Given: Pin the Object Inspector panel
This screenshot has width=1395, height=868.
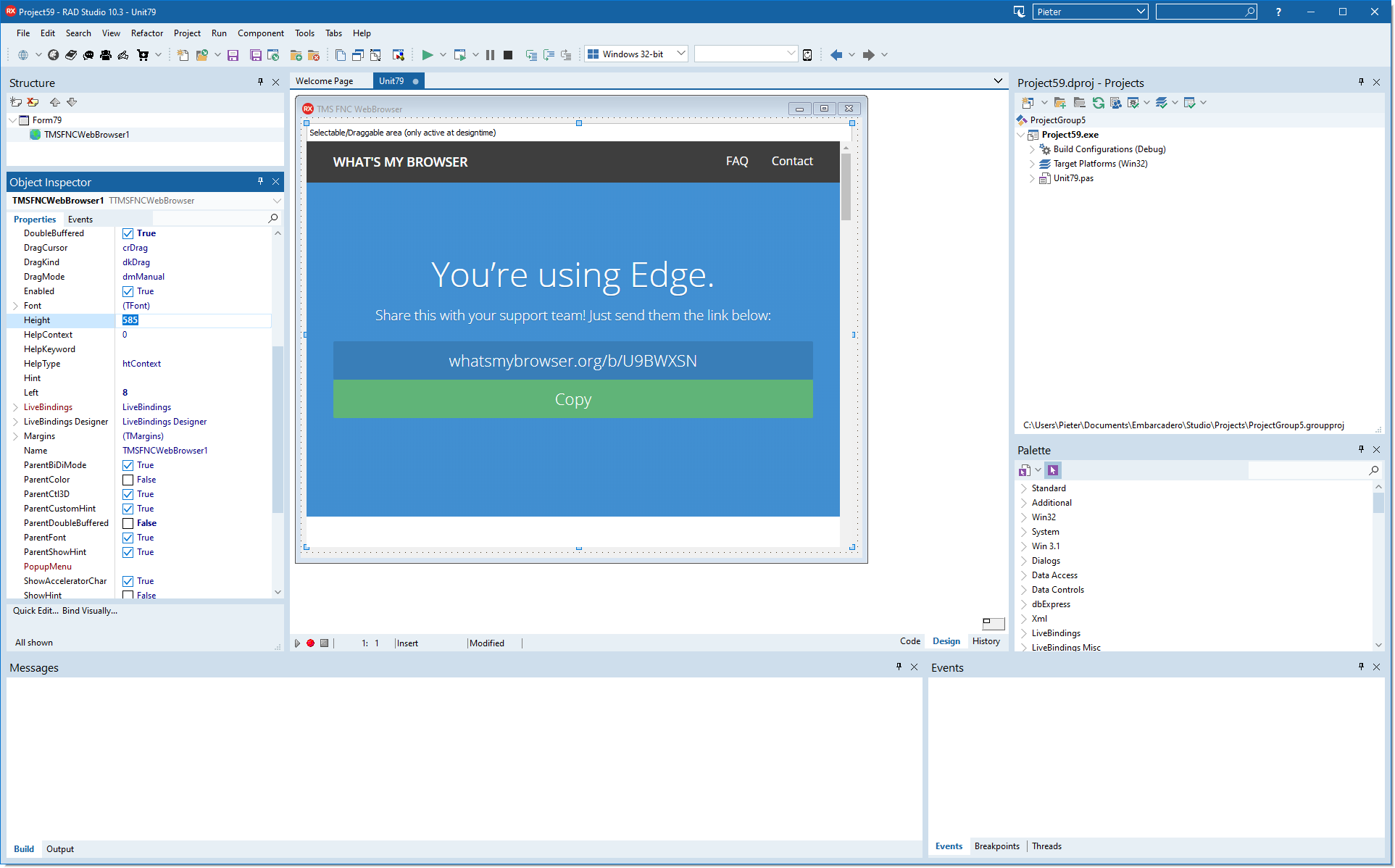Looking at the screenshot, I should tap(260, 181).
